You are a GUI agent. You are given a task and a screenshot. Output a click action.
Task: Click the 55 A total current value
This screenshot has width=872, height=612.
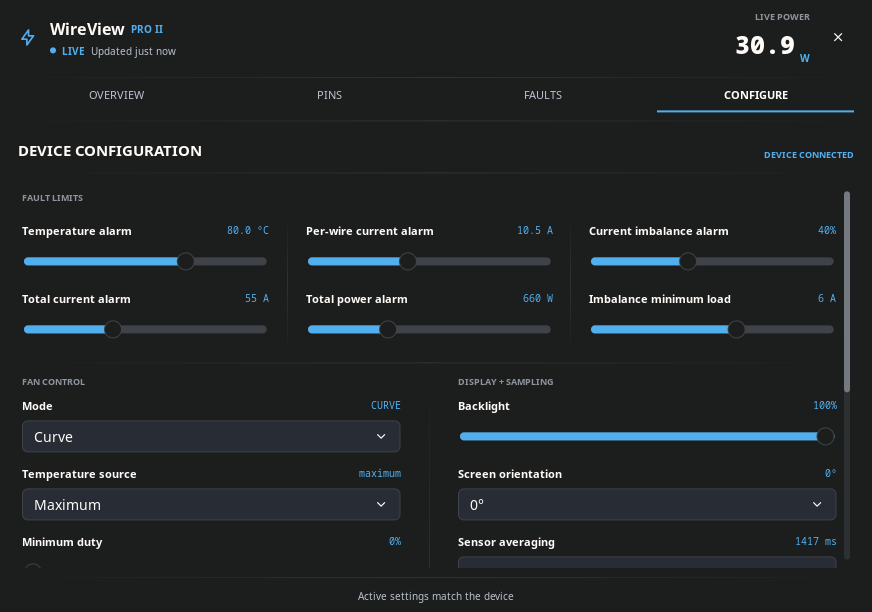pyautogui.click(x=257, y=298)
